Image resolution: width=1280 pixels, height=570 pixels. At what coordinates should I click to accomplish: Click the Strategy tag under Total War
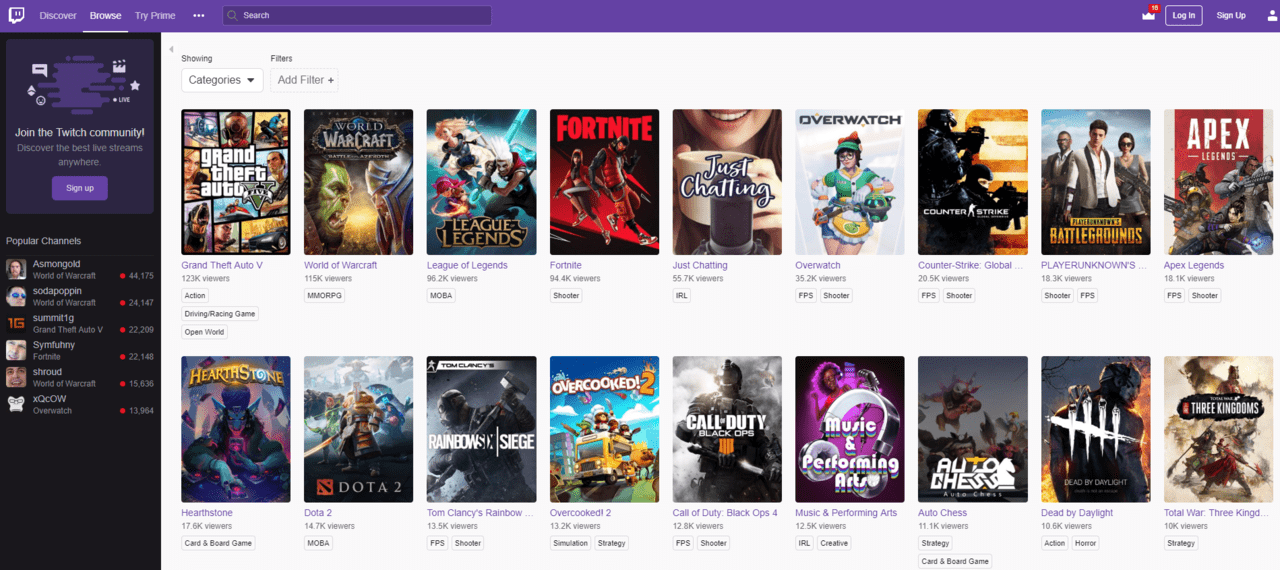click(x=1181, y=543)
